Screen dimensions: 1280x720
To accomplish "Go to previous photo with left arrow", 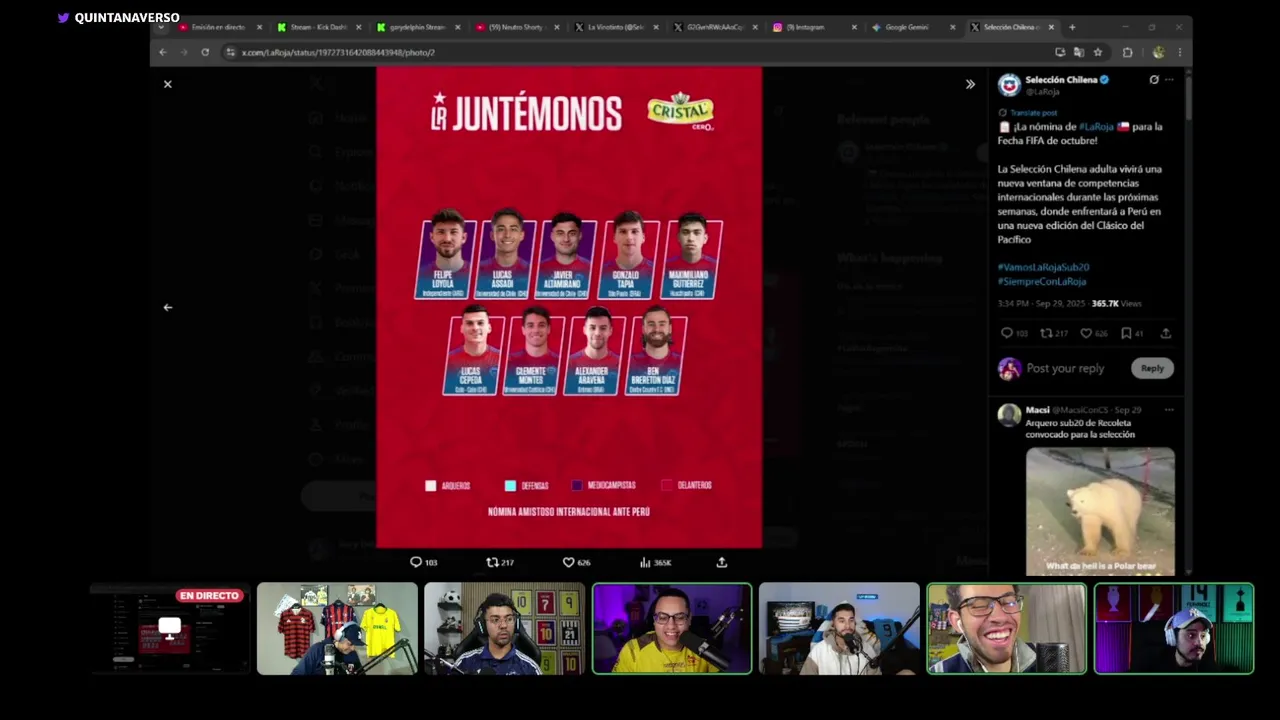I will point(168,307).
